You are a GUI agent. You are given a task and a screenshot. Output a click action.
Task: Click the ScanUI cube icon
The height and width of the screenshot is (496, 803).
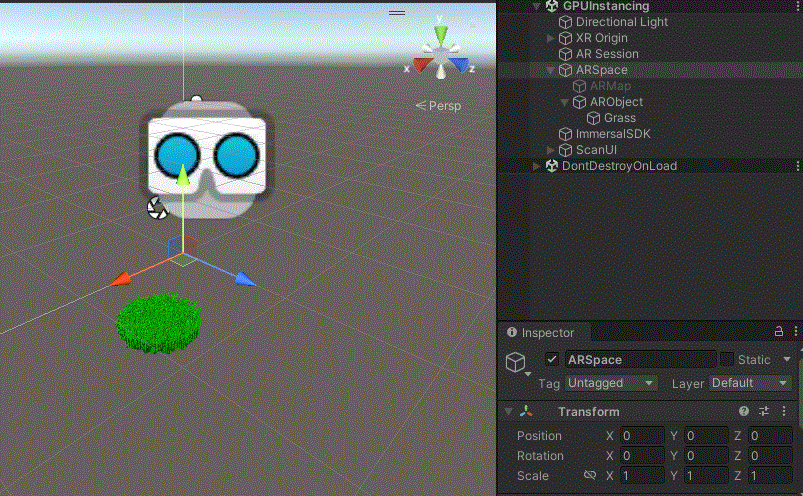[565, 150]
